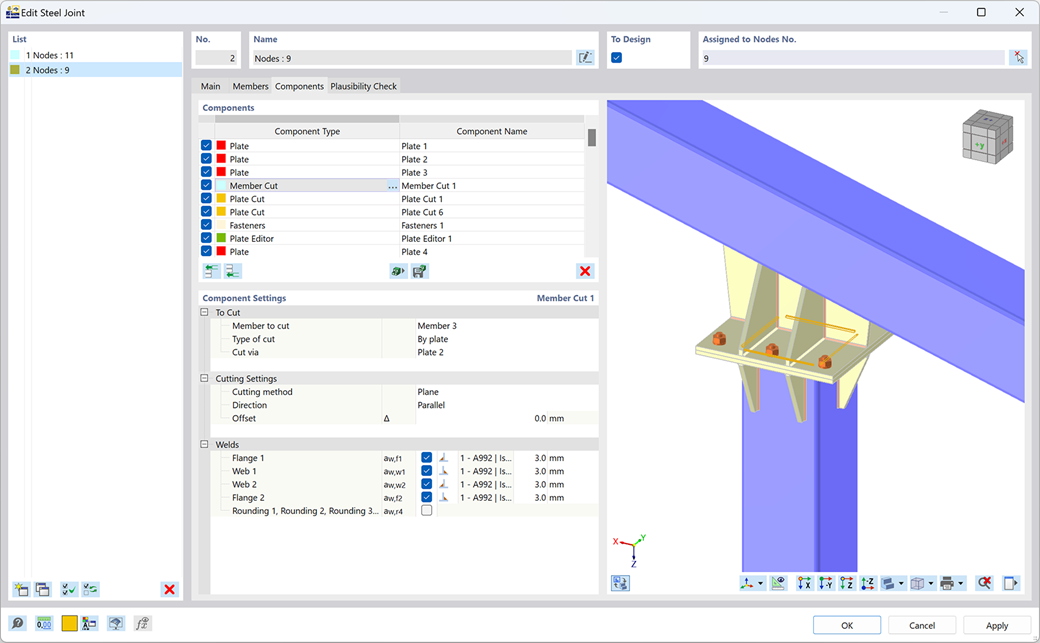The width and height of the screenshot is (1040, 643).
Task: Uncheck the Fasteners 1 component checkbox
Action: pyautogui.click(x=206, y=225)
